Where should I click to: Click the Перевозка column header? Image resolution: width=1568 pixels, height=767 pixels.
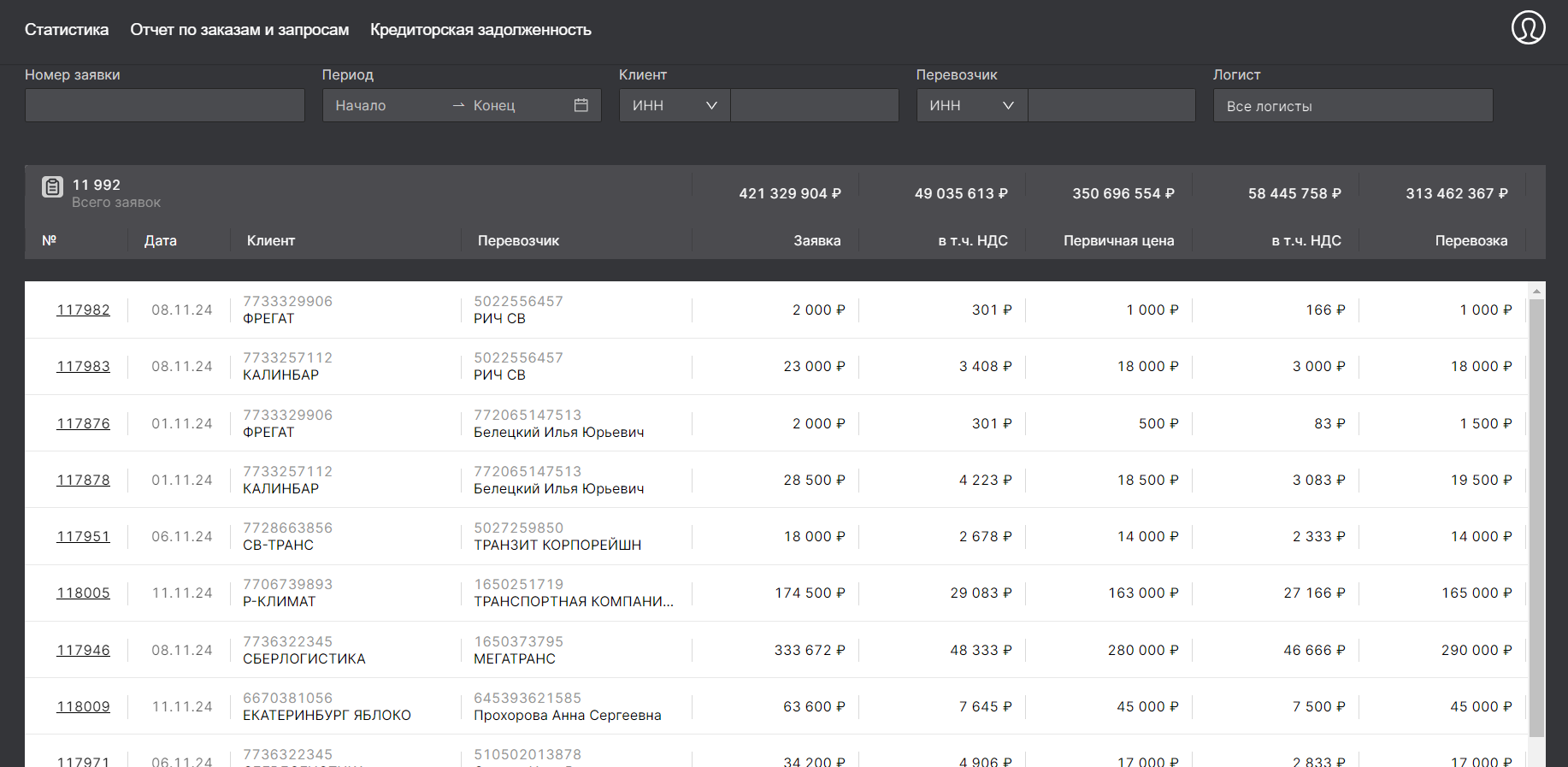(1471, 240)
